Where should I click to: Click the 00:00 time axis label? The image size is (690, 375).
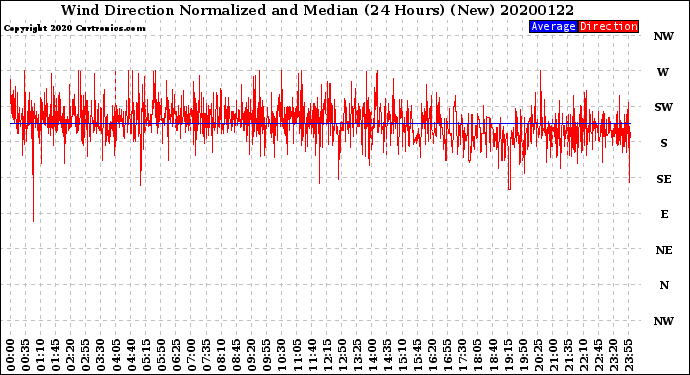11,355
